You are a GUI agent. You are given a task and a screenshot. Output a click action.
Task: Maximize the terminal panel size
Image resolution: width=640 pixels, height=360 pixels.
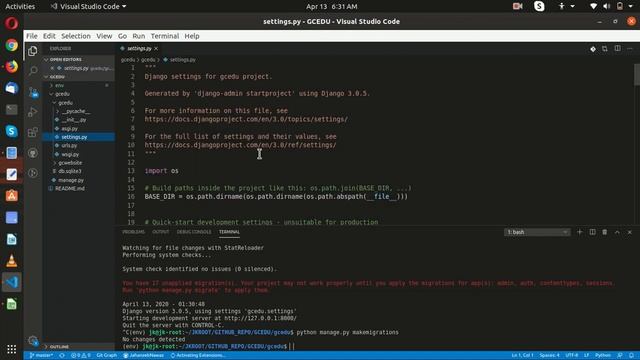(617, 232)
